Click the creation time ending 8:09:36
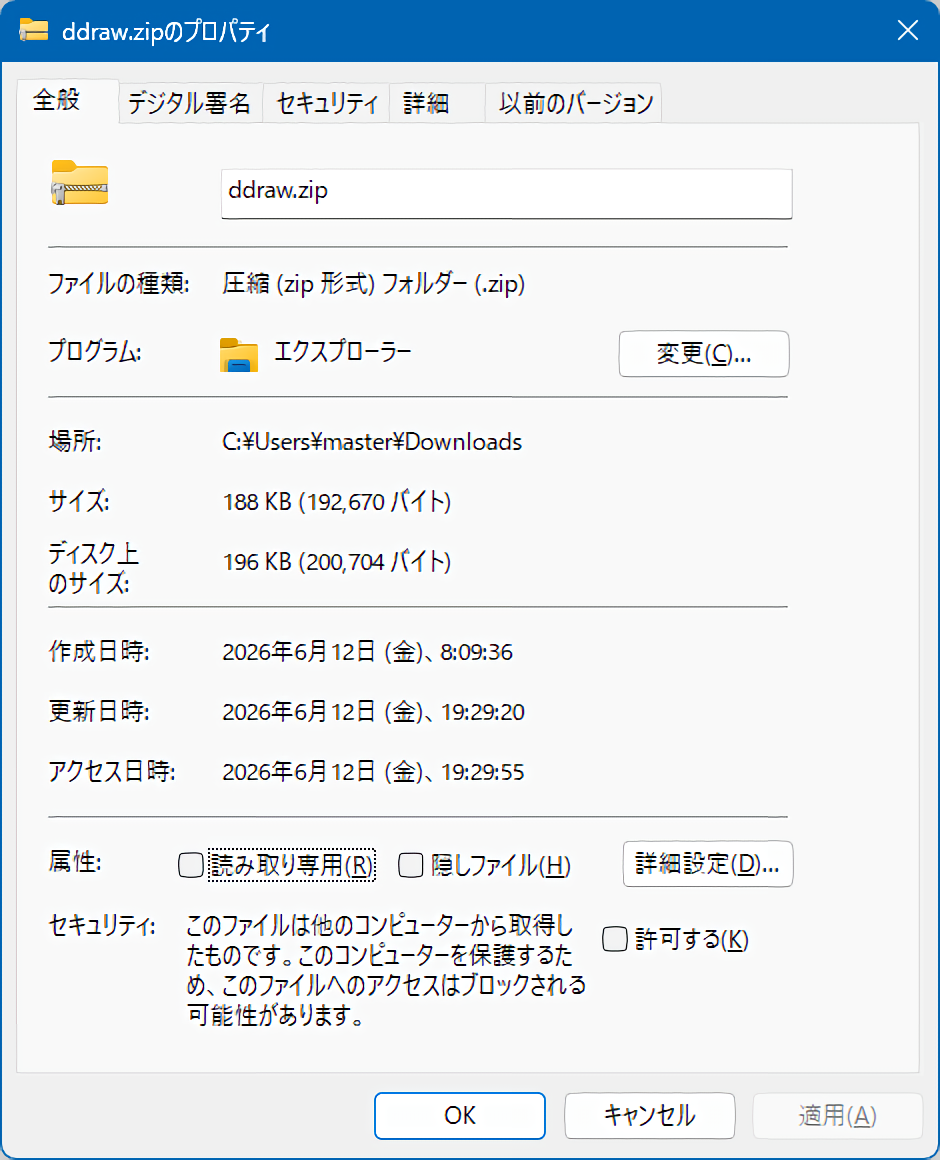 point(368,652)
